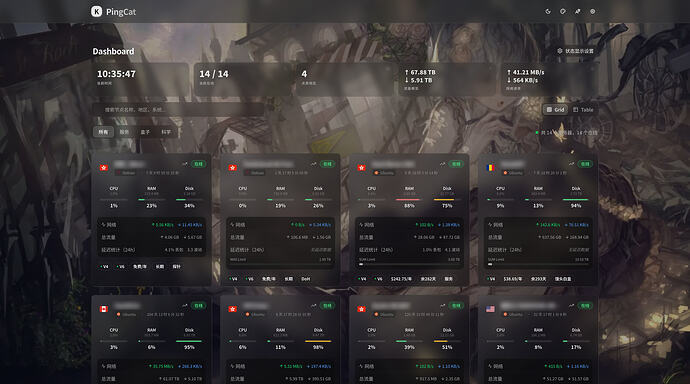Screen dimensions: 690x384
Task: Click the PingCat logo icon
Action: click(x=96, y=11)
